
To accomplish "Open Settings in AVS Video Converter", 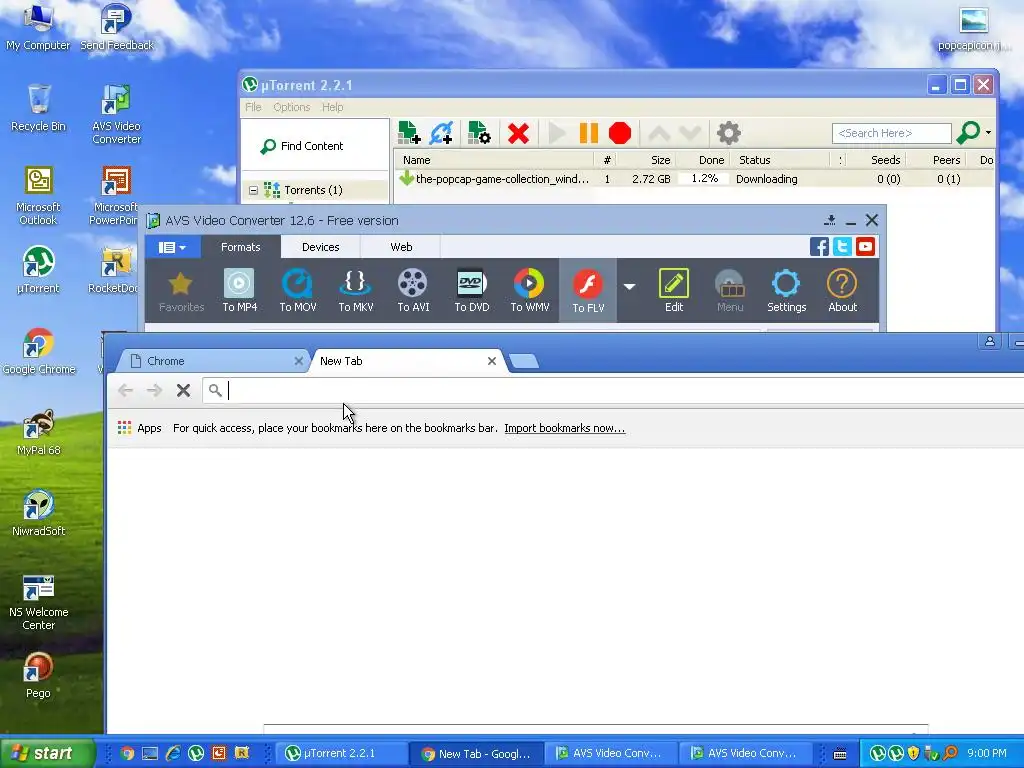I will pyautogui.click(x=786, y=291).
